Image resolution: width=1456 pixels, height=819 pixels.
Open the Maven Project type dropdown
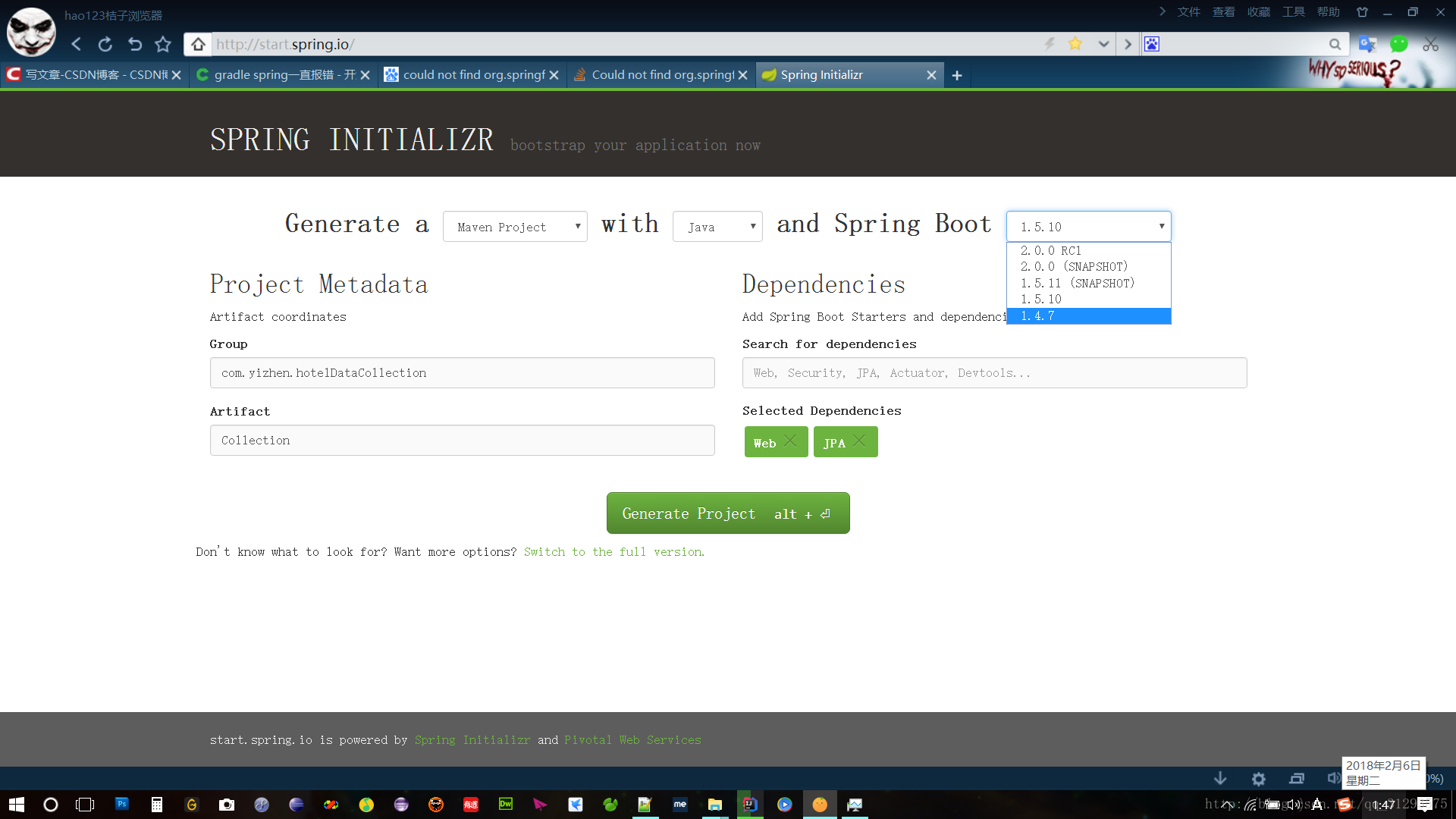(x=515, y=227)
